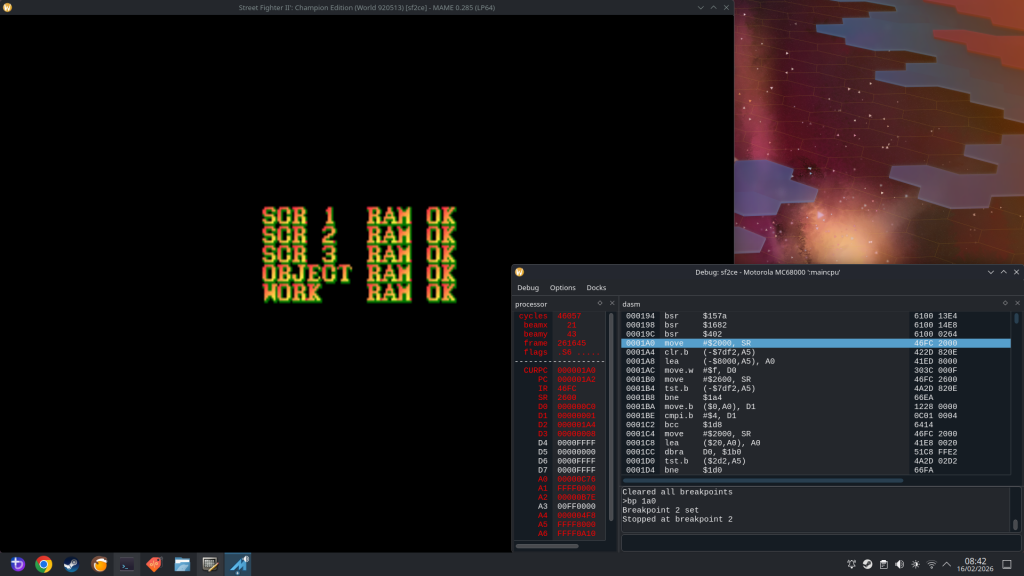
Task: Close the dasm dock panel
Action: pos(1016,303)
